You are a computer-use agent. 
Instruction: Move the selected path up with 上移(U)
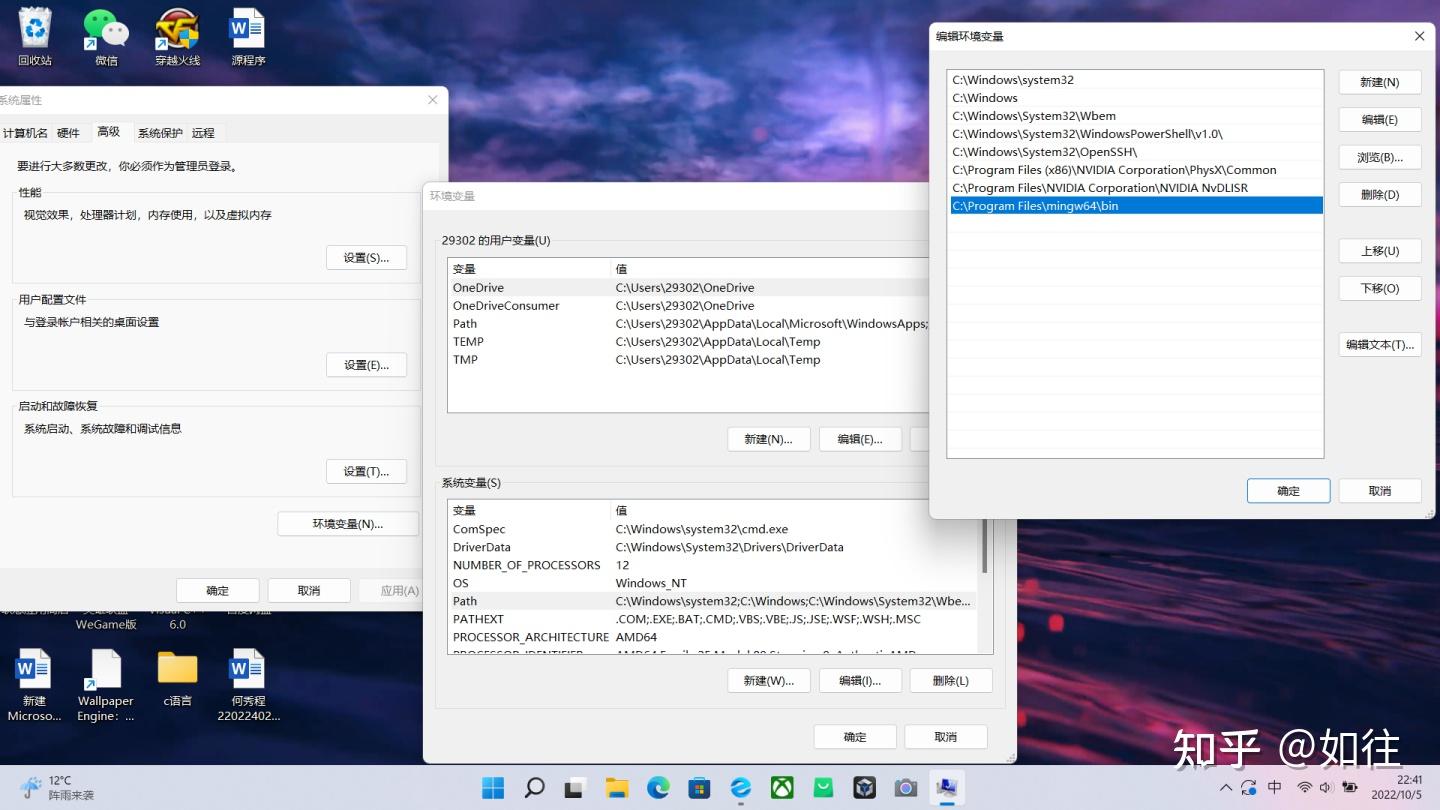[x=1379, y=250]
